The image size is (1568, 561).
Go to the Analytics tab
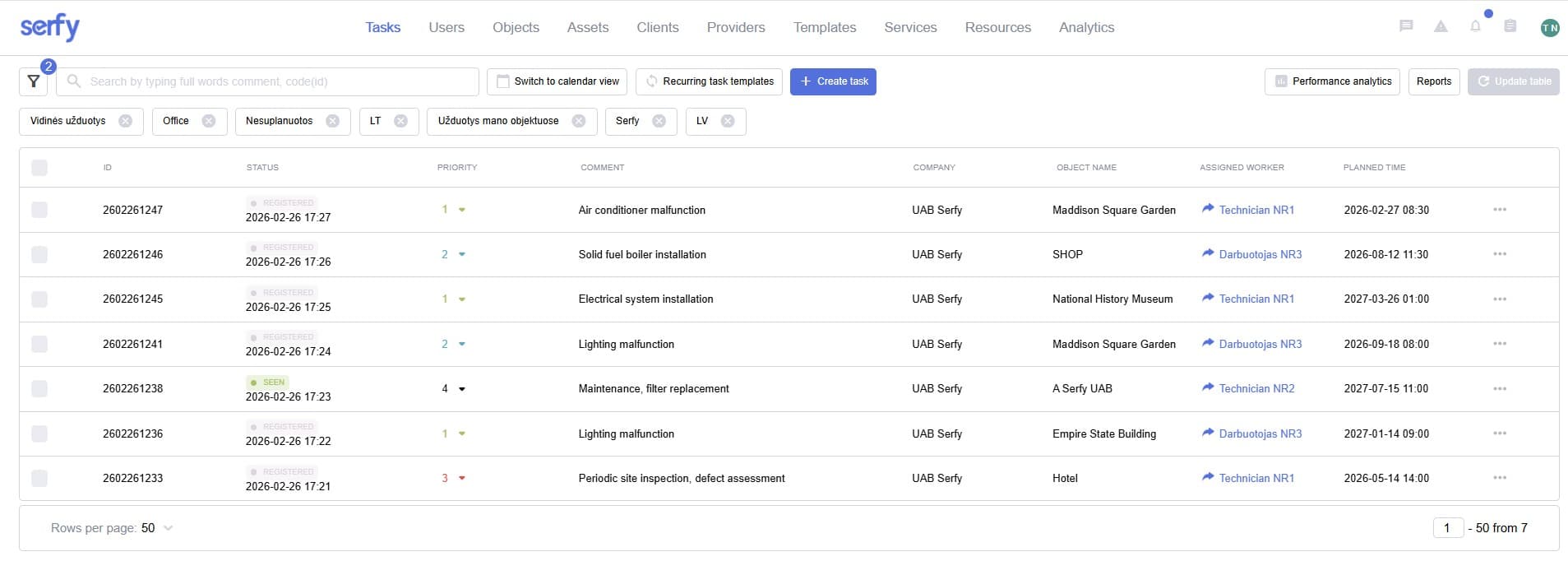click(x=1087, y=27)
